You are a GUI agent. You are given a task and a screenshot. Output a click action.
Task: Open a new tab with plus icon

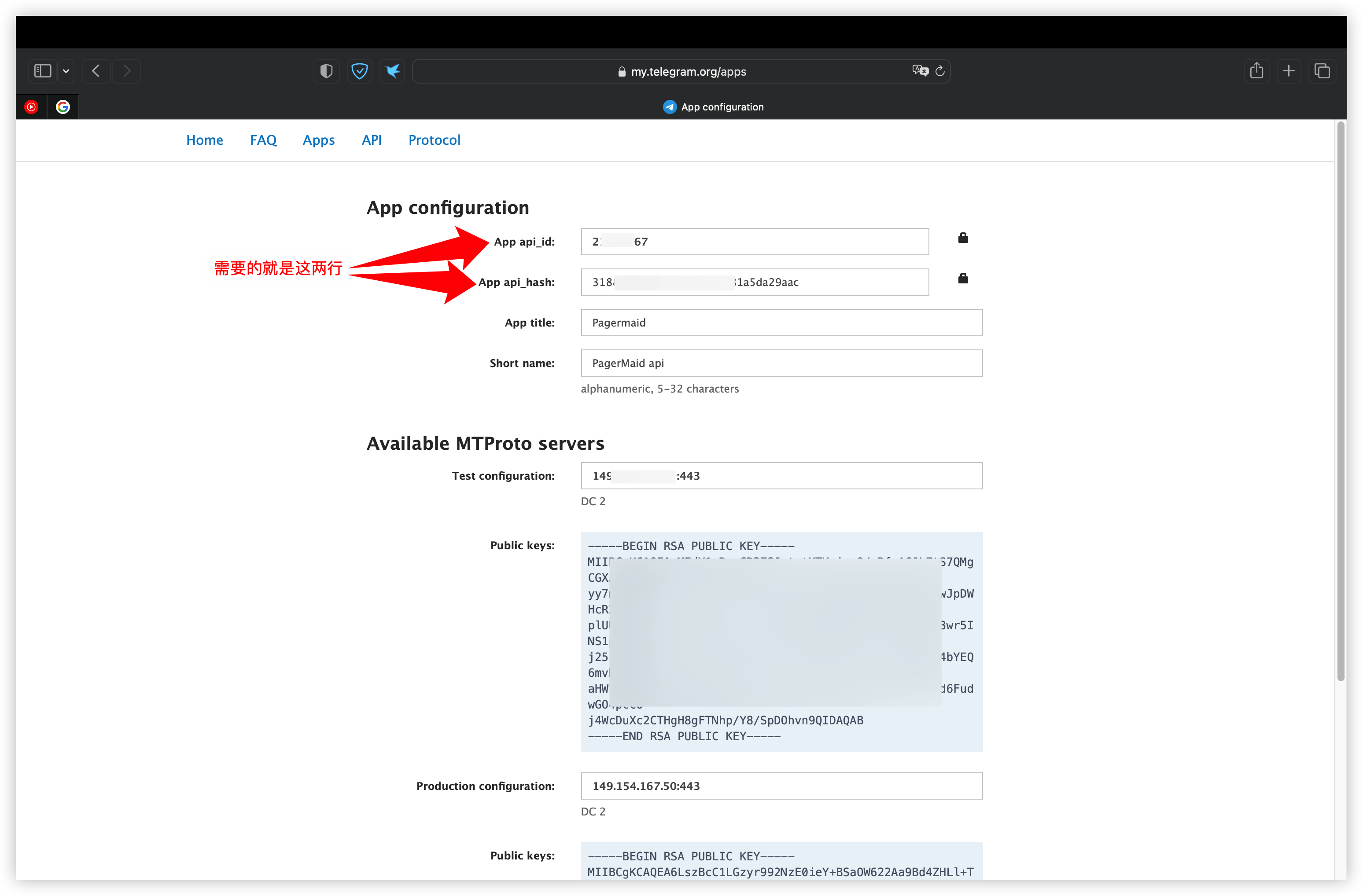[1289, 71]
